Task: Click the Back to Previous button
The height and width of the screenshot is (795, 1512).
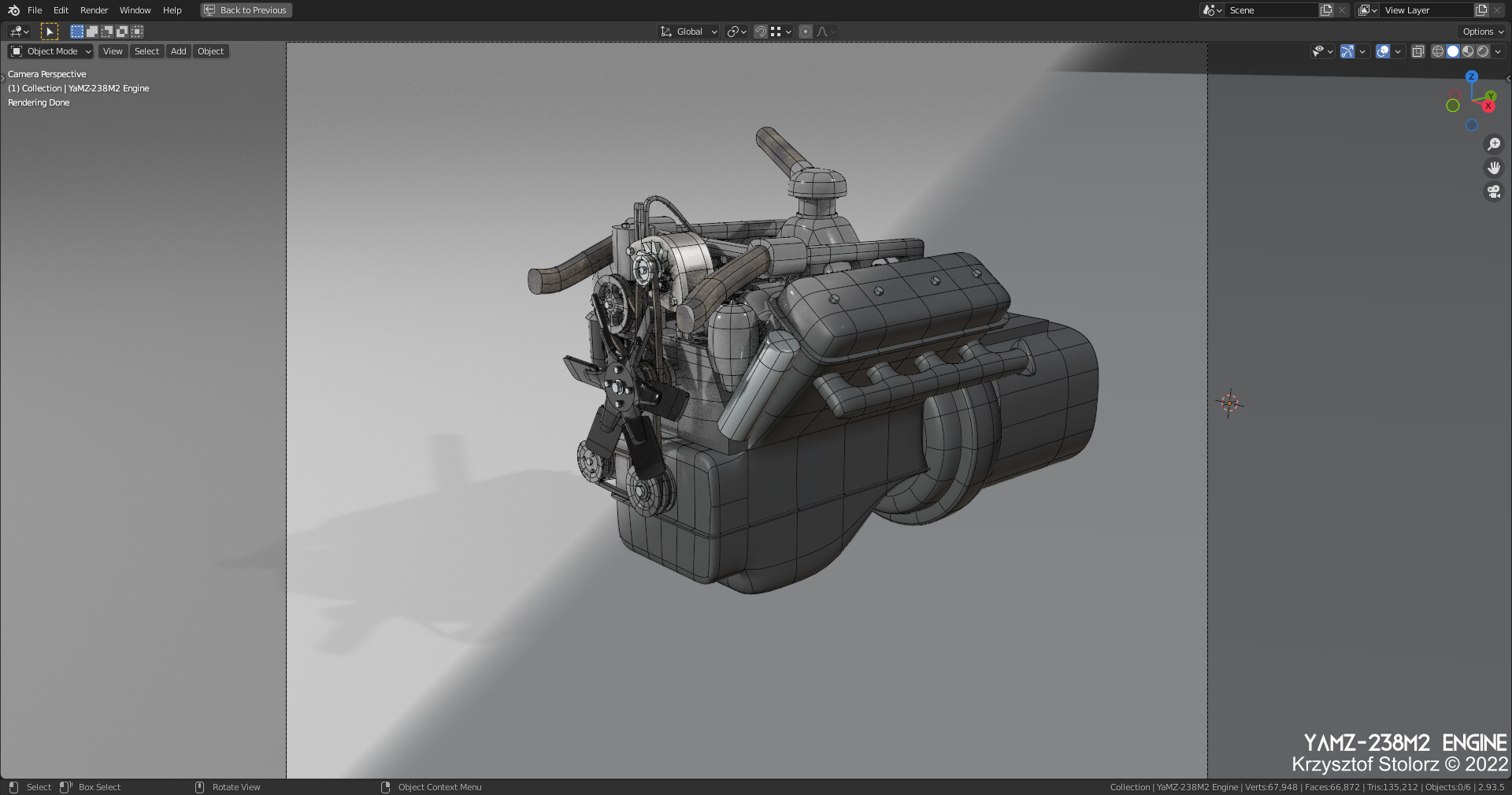Action: [x=246, y=10]
